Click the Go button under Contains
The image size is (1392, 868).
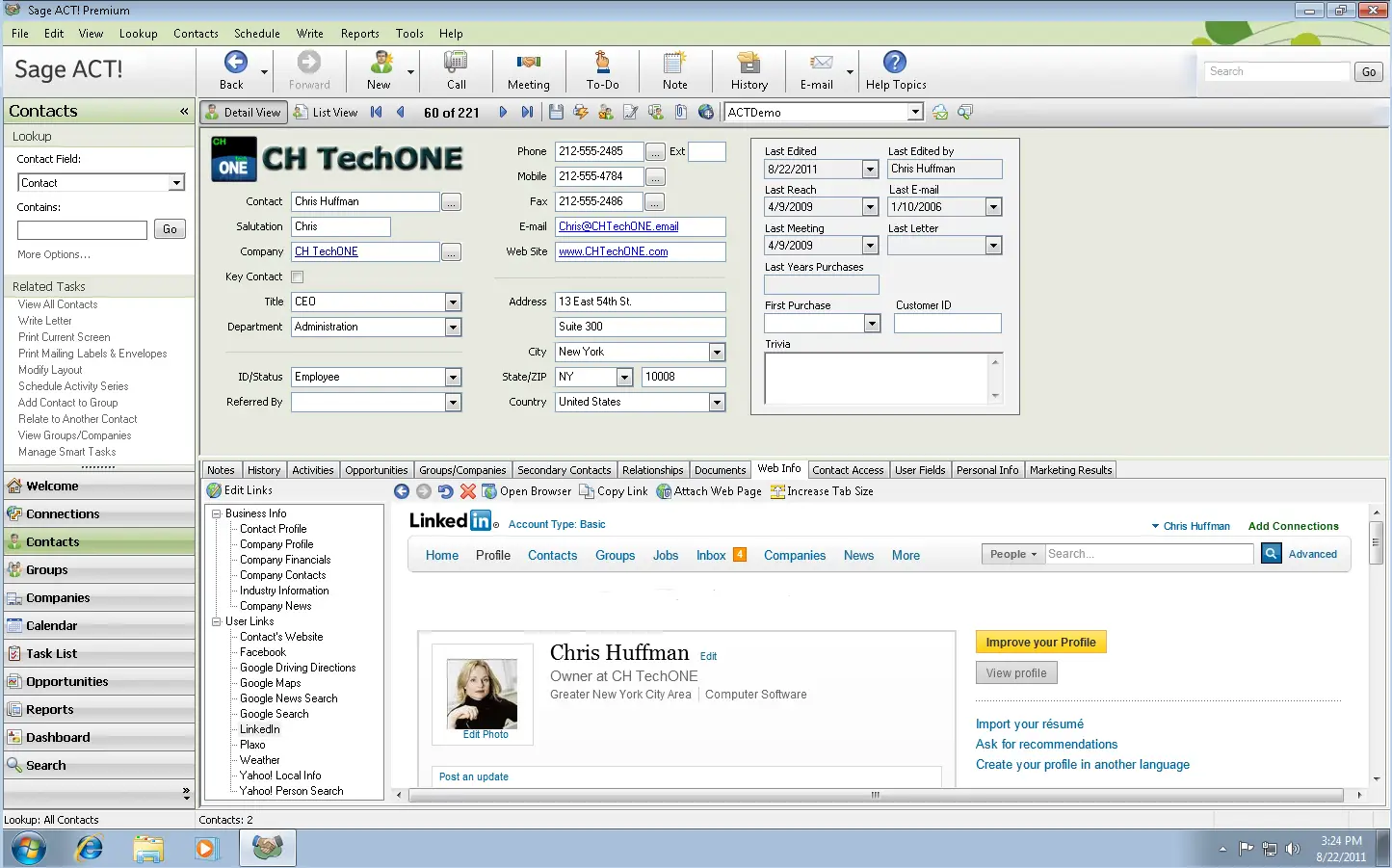(170, 229)
